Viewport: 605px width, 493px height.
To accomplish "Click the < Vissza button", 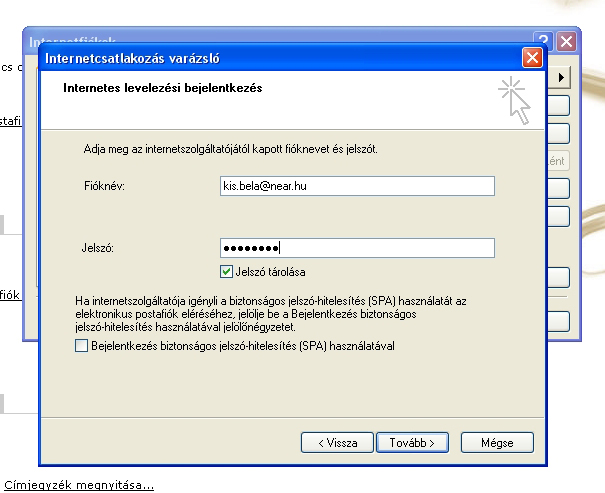I will tap(337, 442).
